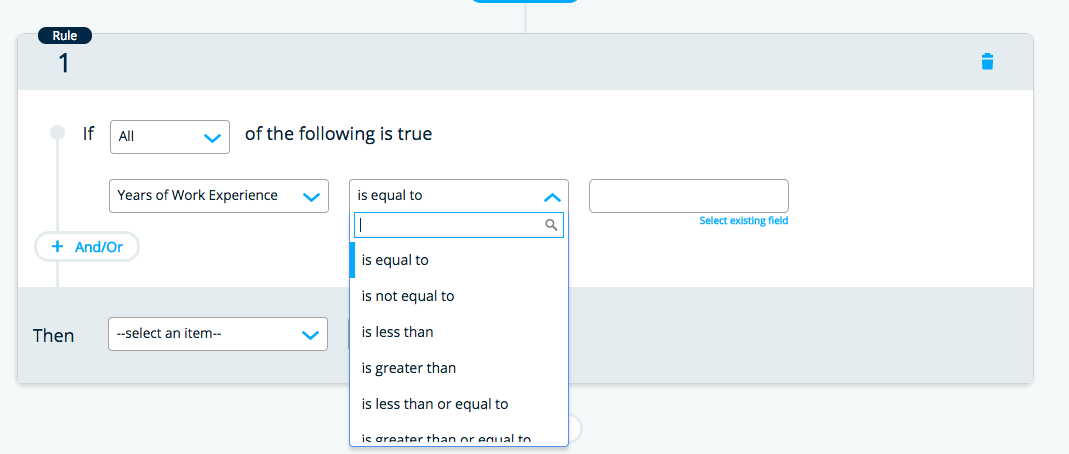Click the Rule badge label
The image size is (1069, 454).
[x=65, y=36]
